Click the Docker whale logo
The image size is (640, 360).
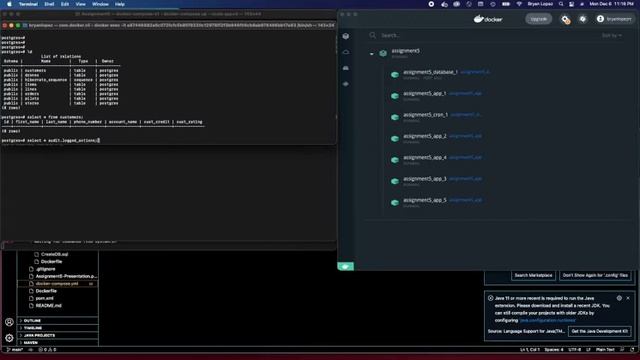tap(488, 19)
